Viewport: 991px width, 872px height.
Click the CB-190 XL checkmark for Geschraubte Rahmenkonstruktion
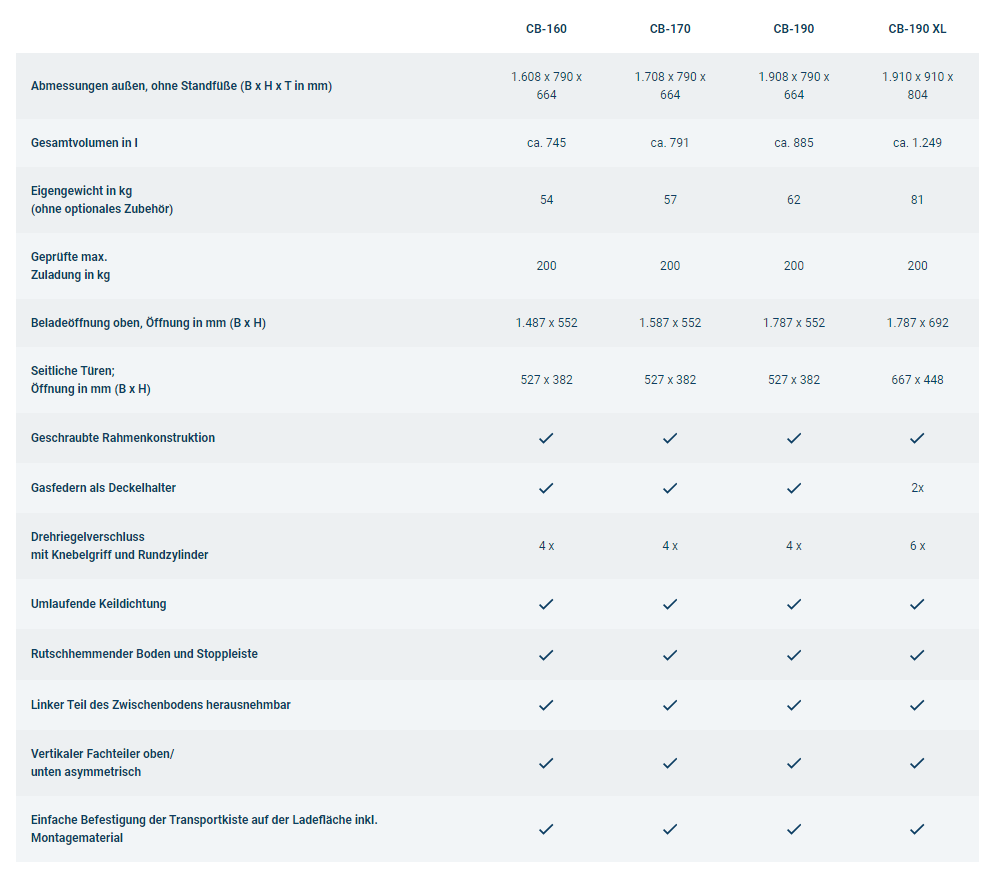[917, 438]
